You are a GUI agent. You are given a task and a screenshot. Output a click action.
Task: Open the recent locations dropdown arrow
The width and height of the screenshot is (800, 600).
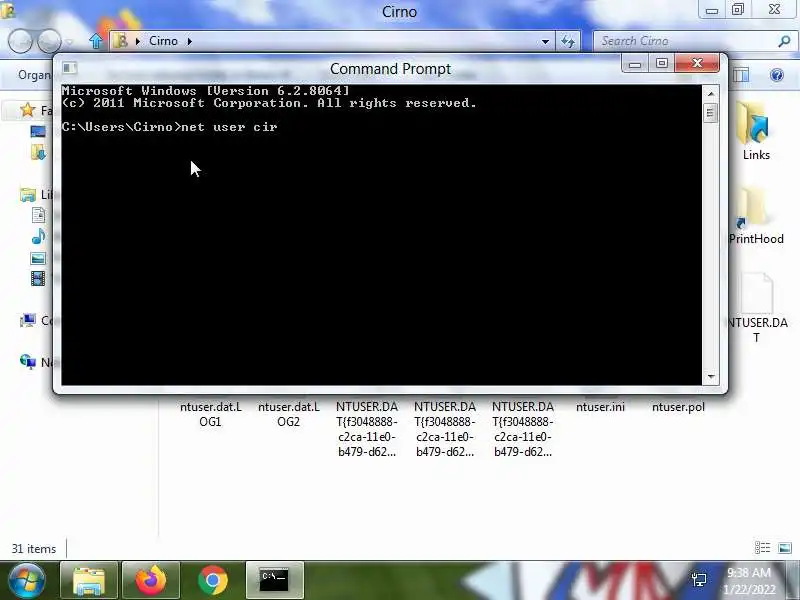(x=69, y=42)
